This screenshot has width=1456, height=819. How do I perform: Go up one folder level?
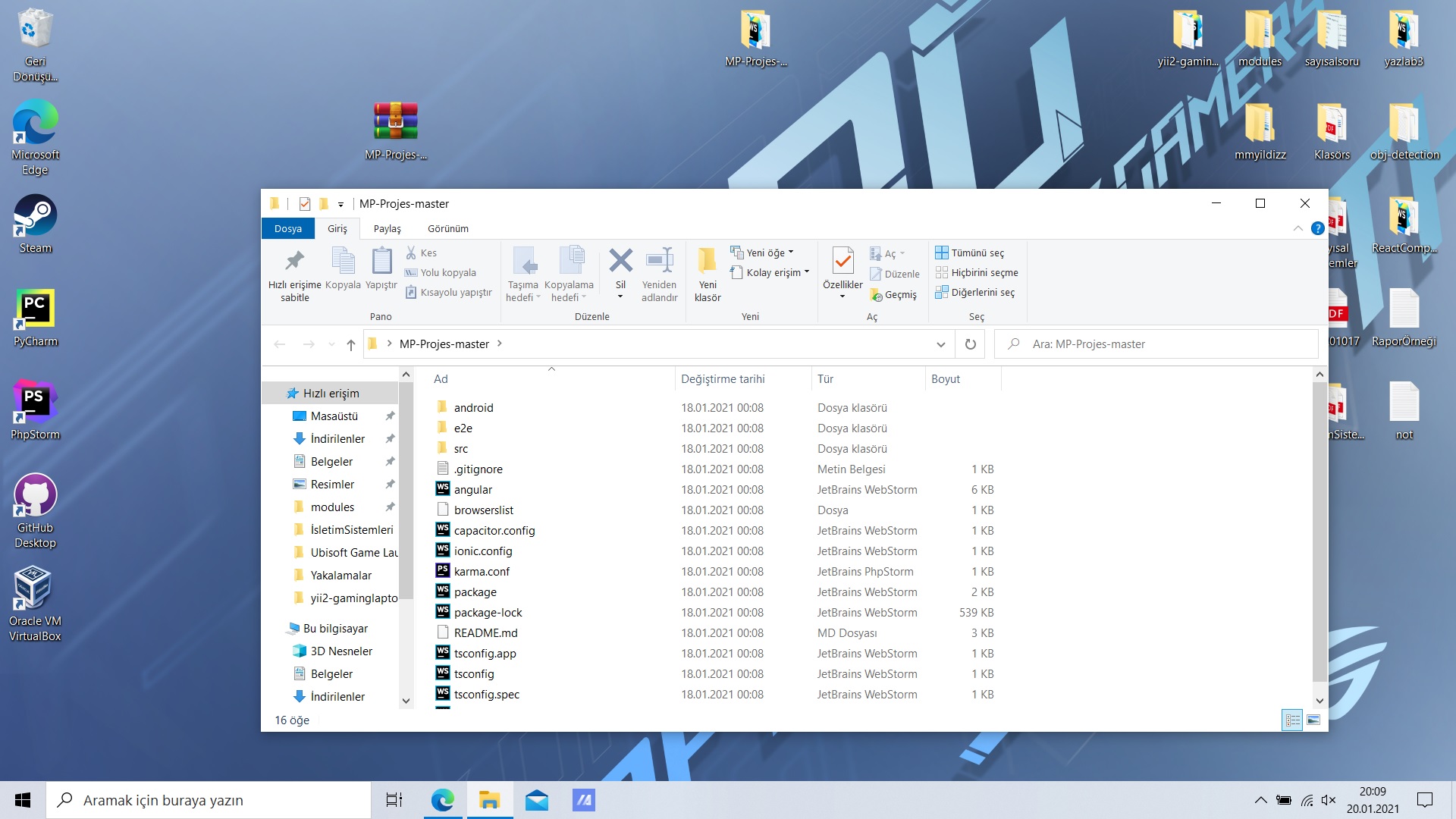[350, 344]
